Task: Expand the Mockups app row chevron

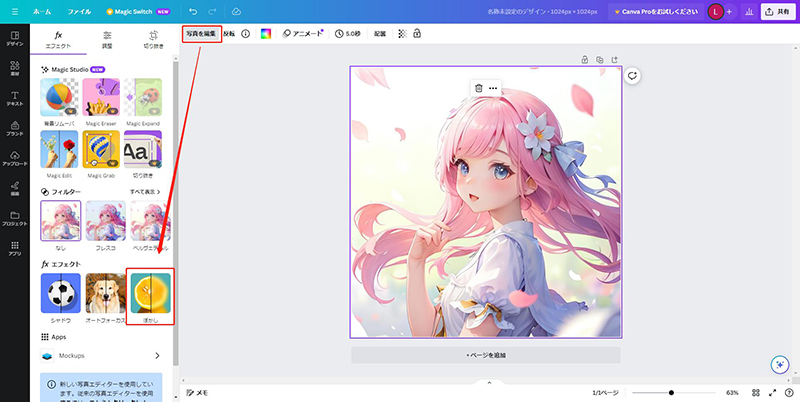Action: [157, 356]
